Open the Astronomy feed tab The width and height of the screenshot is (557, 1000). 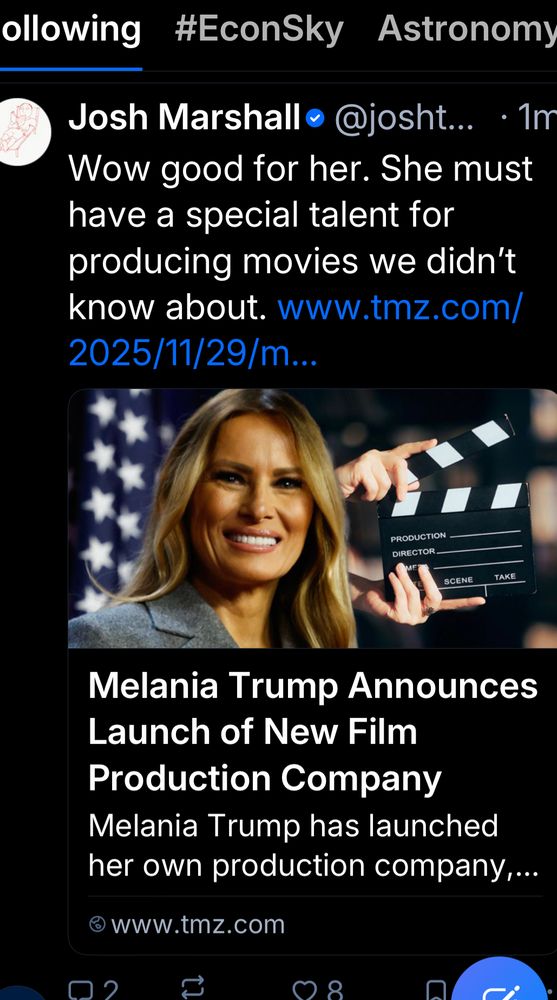(467, 29)
